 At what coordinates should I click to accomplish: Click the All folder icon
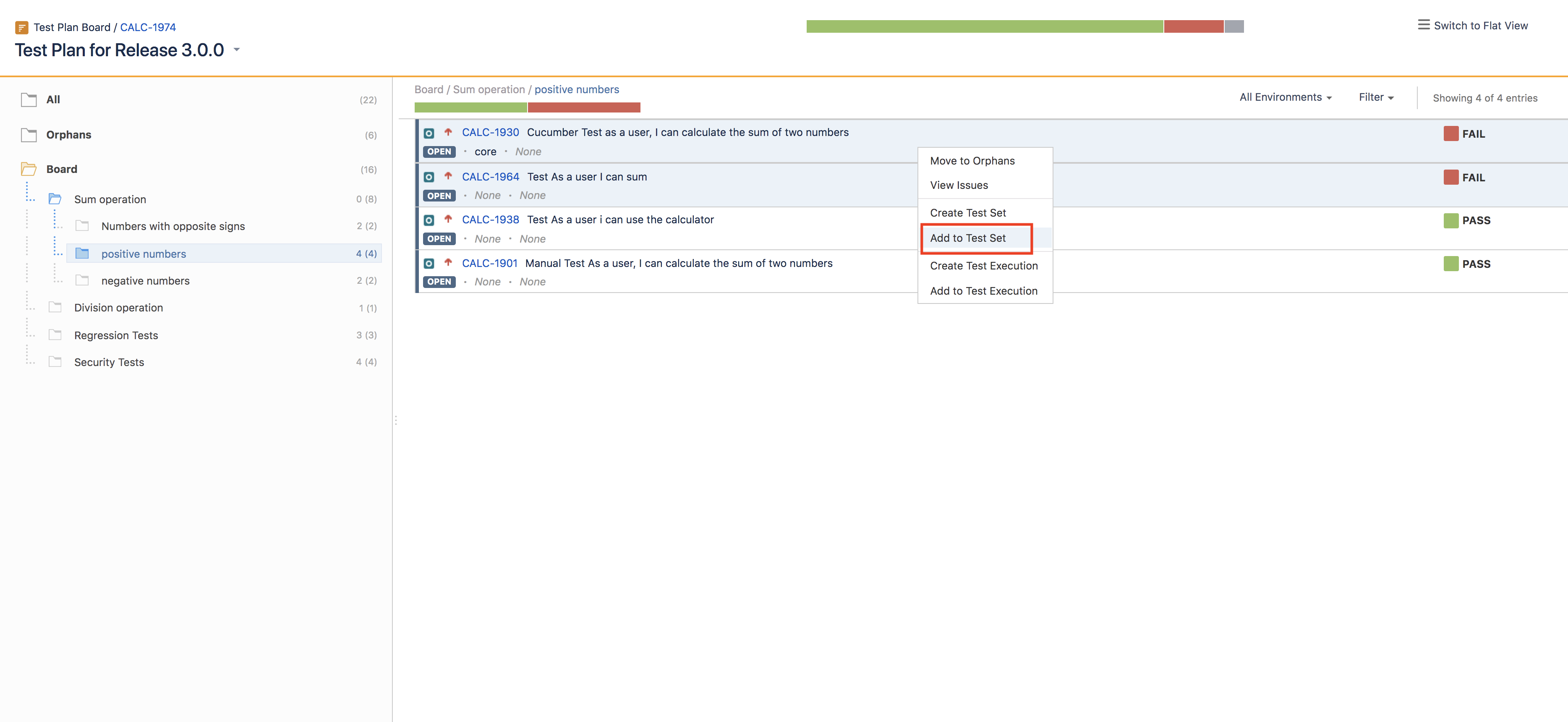pyautogui.click(x=29, y=99)
